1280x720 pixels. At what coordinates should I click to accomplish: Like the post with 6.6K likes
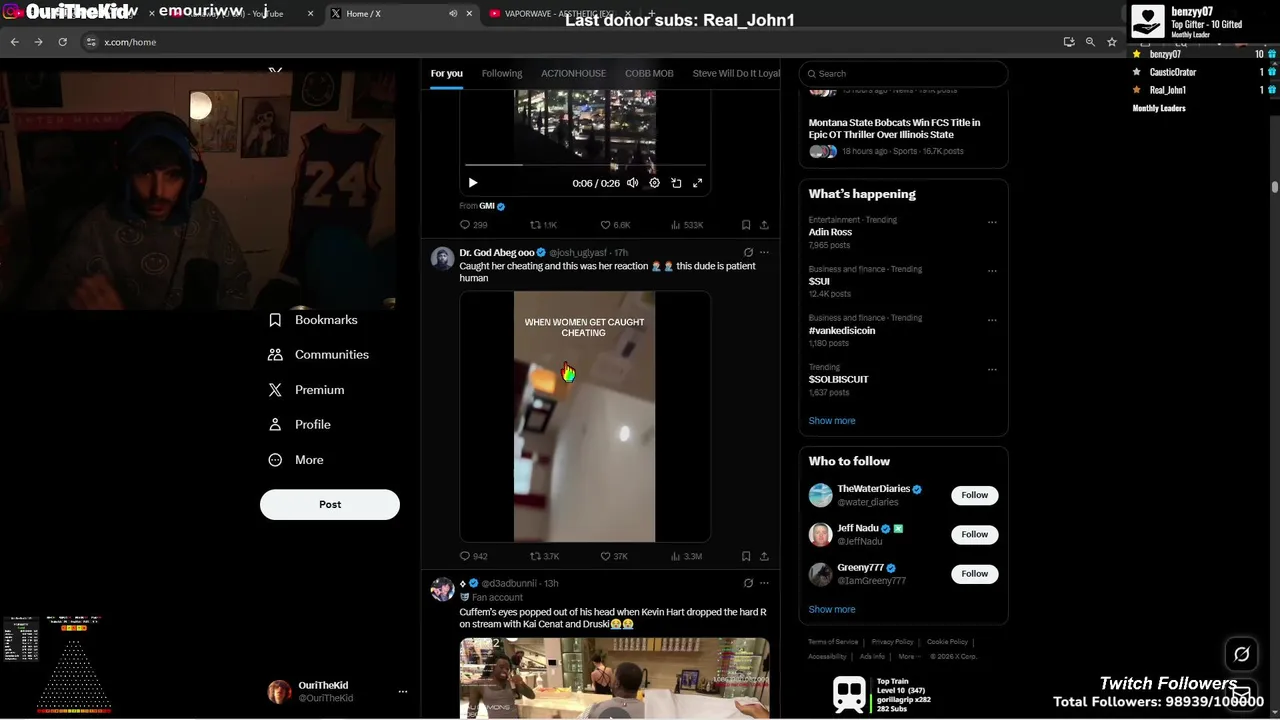pyautogui.click(x=615, y=225)
